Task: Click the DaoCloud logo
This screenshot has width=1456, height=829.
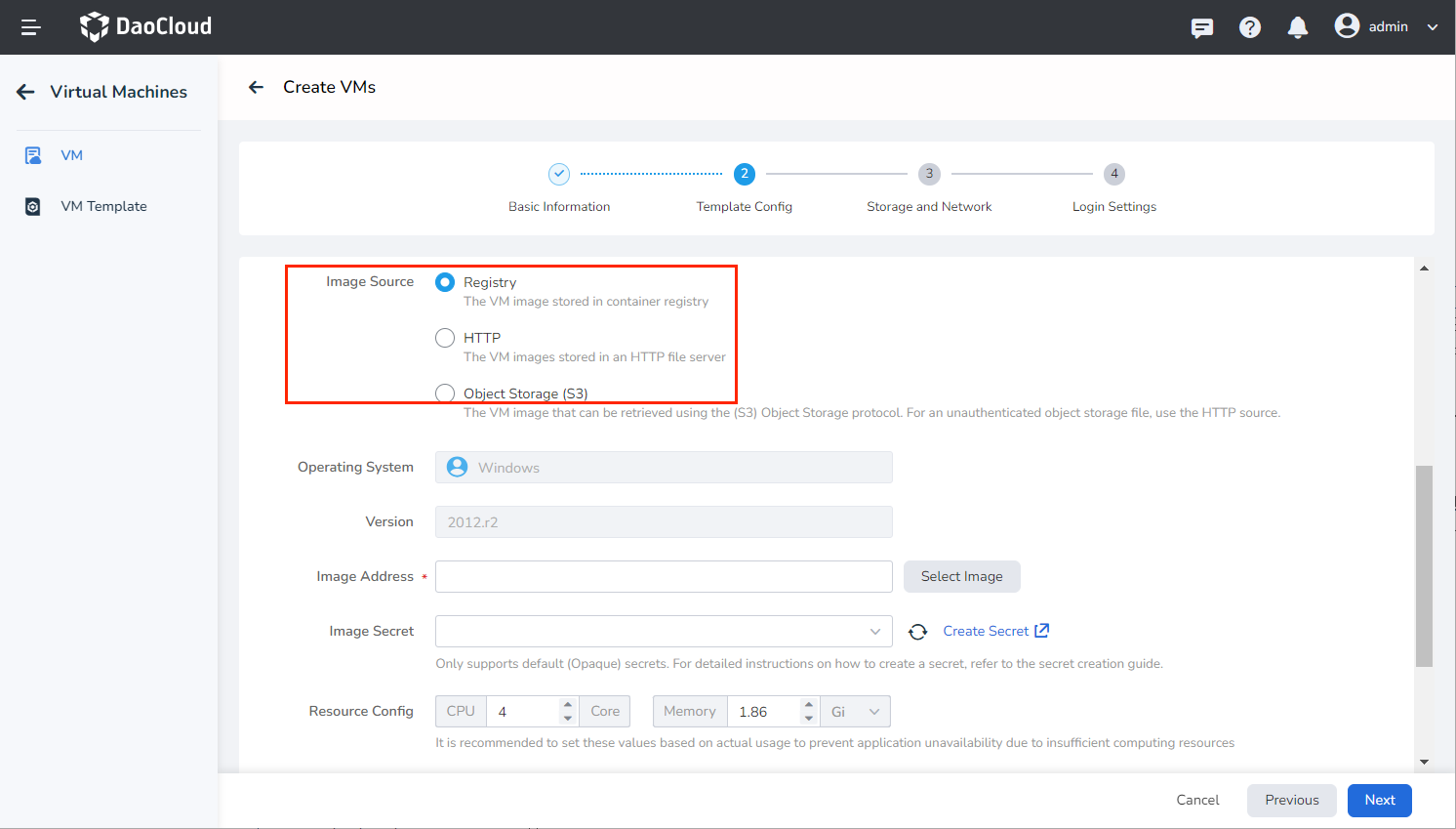Action: tap(144, 26)
